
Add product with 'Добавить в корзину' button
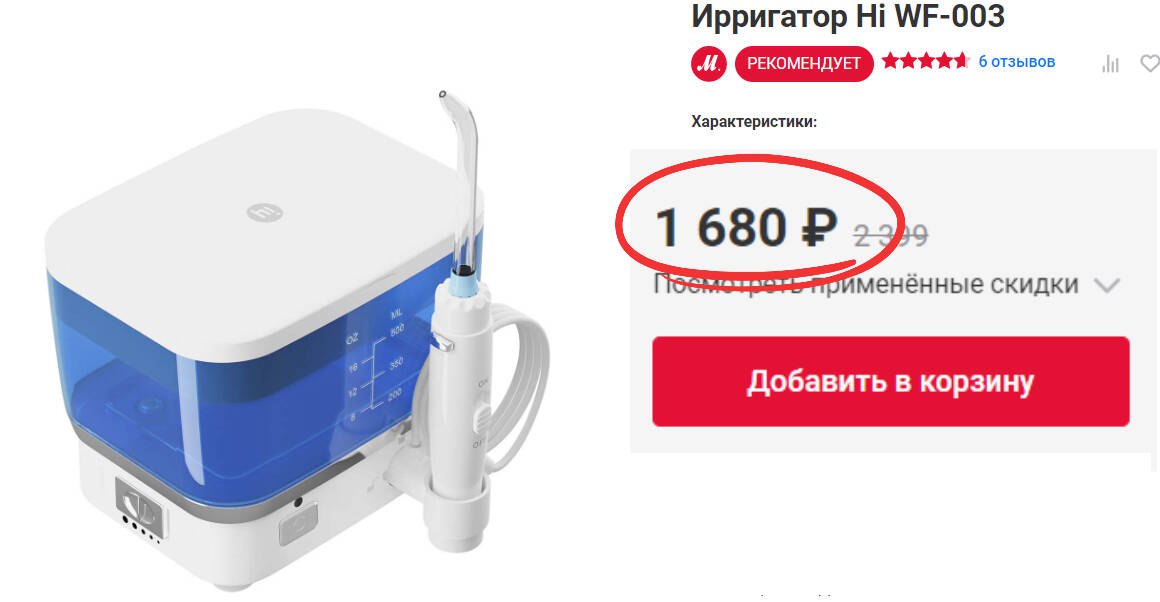coord(891,382)
